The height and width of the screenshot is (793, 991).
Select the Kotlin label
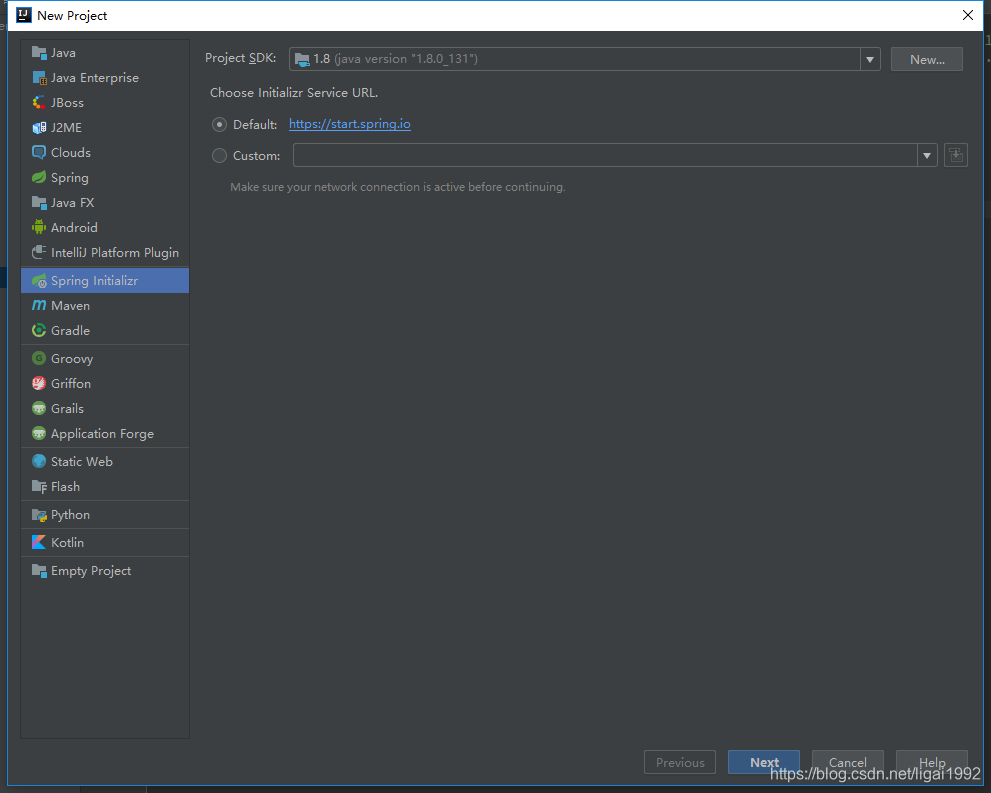pyautogui.click(x=67, y=543)
